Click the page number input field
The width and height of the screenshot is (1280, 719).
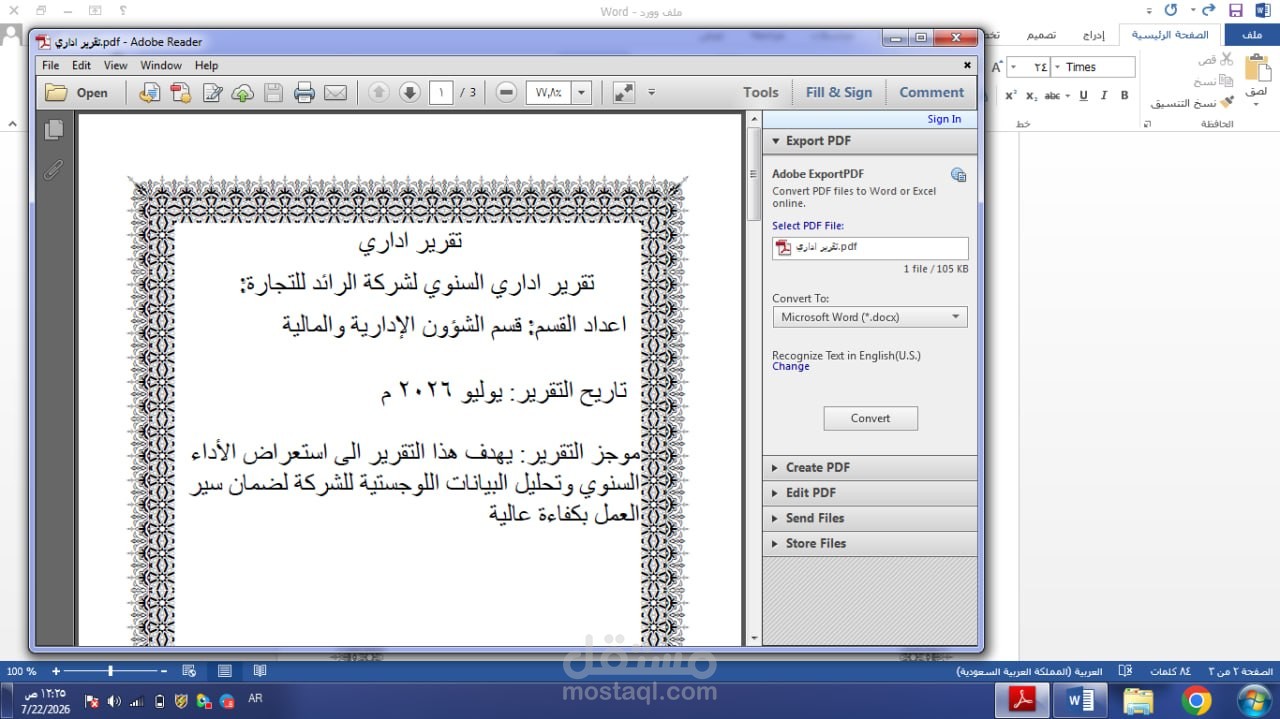pos(441,92)
